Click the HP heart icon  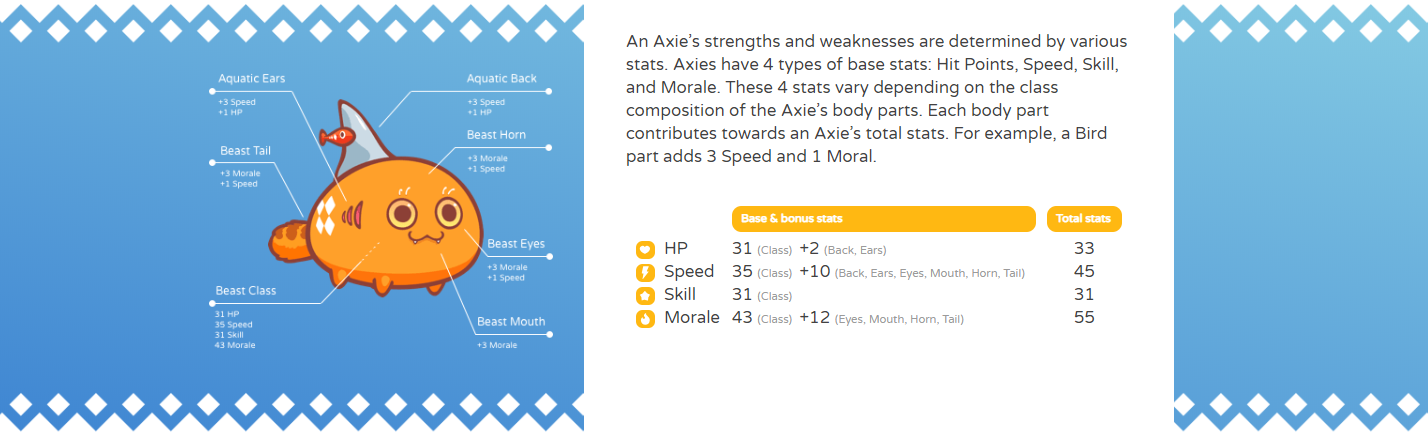[x=645, y=249]
